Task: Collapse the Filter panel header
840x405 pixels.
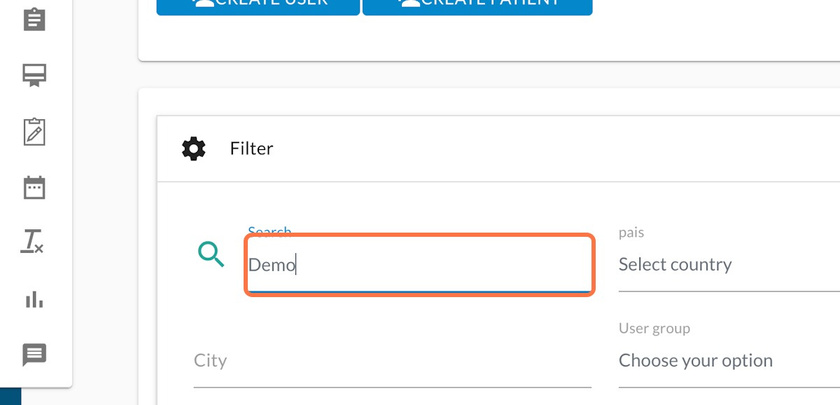Action: point(498,149)
